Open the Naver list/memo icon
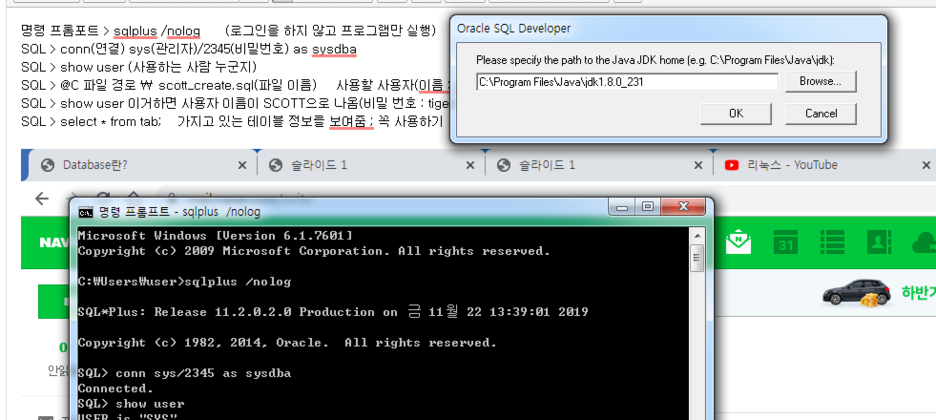This screenshot has width=936, height=420. (x=831, y=243)
